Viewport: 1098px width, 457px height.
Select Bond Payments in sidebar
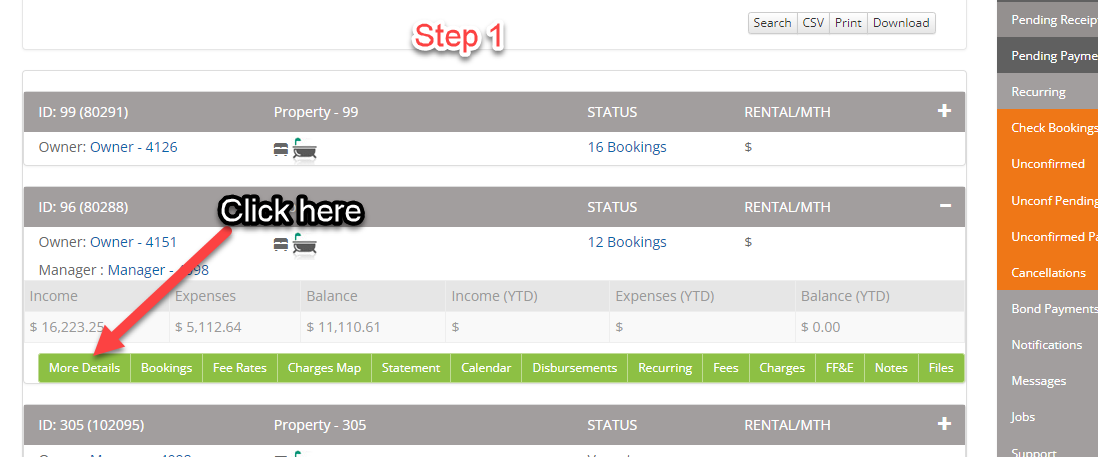pyautogui.click(x=1048, y=309)
